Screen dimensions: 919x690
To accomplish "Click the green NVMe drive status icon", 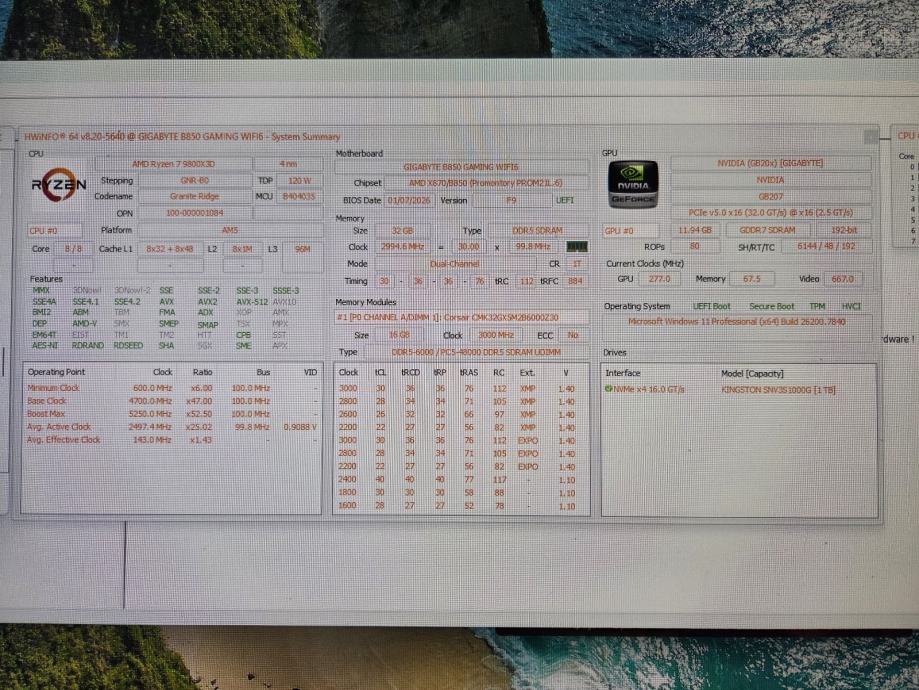I will 608,389.
